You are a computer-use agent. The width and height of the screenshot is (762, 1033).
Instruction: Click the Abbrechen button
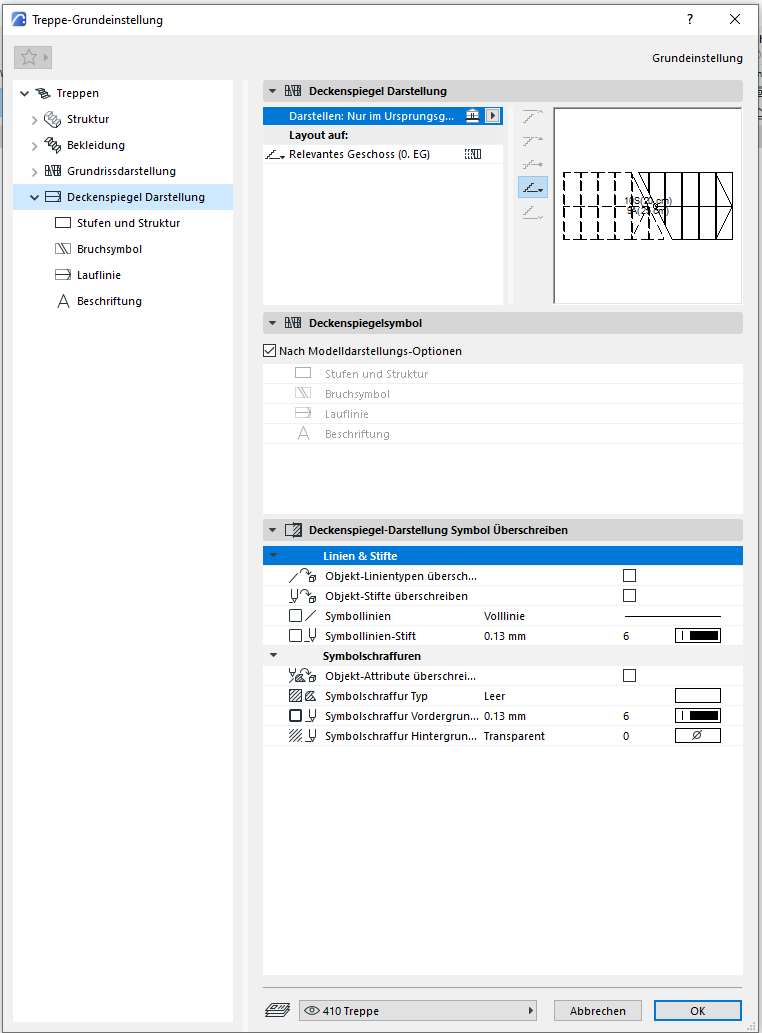coord(598,1011)
